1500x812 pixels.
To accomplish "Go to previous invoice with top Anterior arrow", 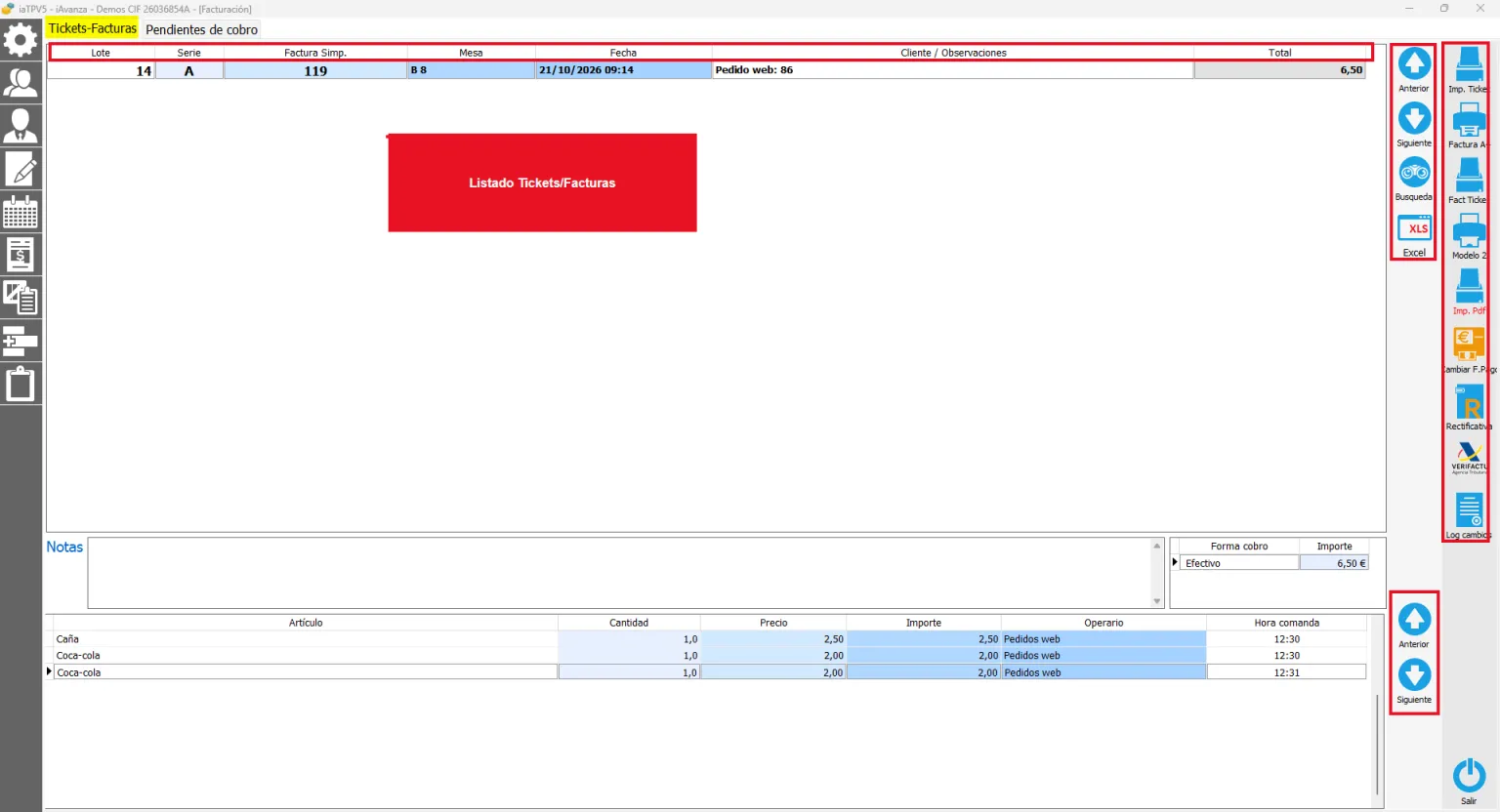I will click(x=1414, y=63).
